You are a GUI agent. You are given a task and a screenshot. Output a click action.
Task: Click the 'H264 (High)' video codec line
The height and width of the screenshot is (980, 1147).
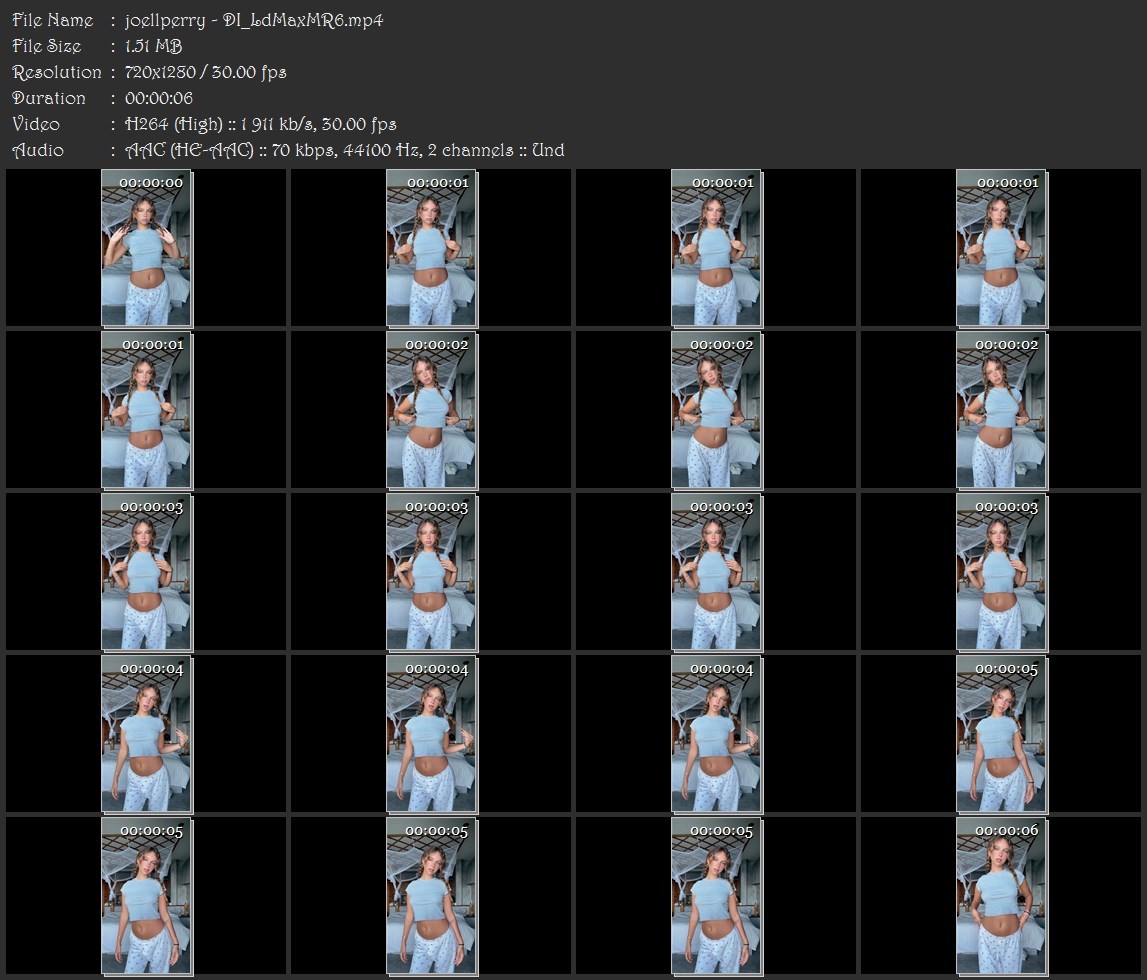pyautogui.click(x=260, y=124)
